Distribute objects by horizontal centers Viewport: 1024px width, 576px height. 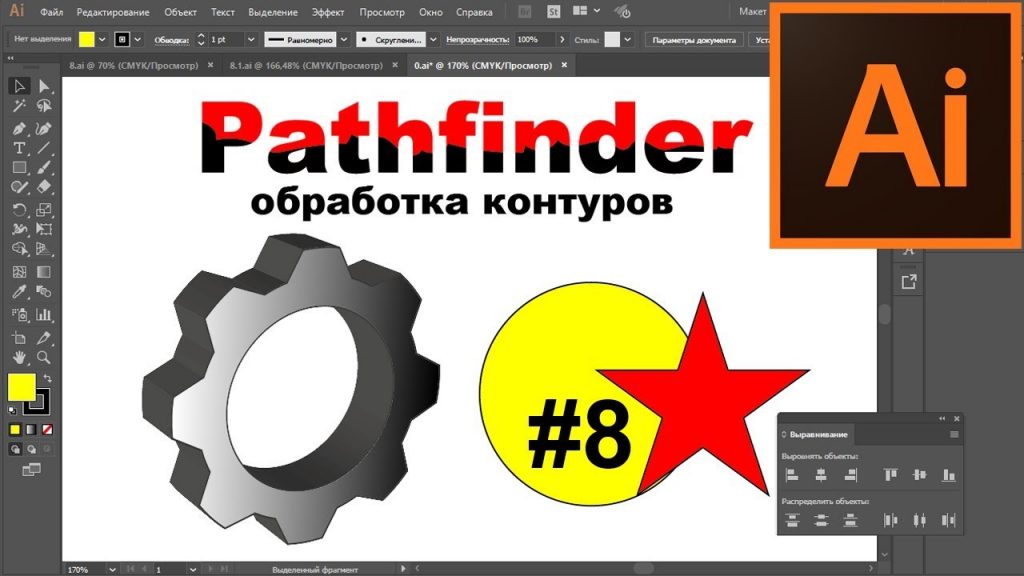pyautogui.click(x=920, y=520)
